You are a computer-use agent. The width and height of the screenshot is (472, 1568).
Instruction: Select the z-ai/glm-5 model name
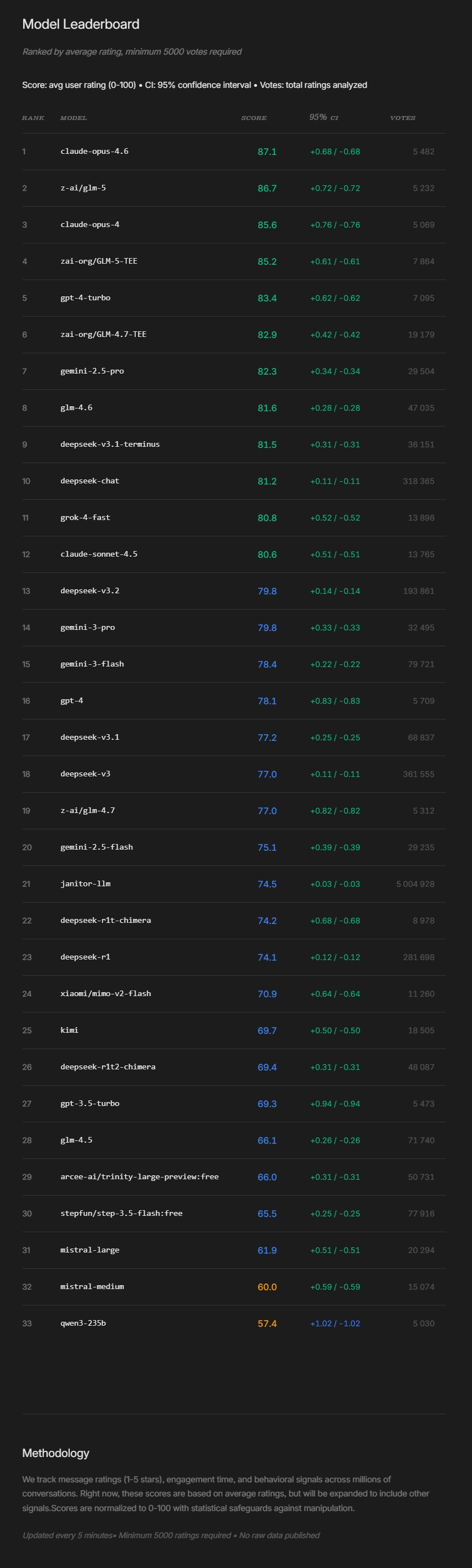[83, 188]
